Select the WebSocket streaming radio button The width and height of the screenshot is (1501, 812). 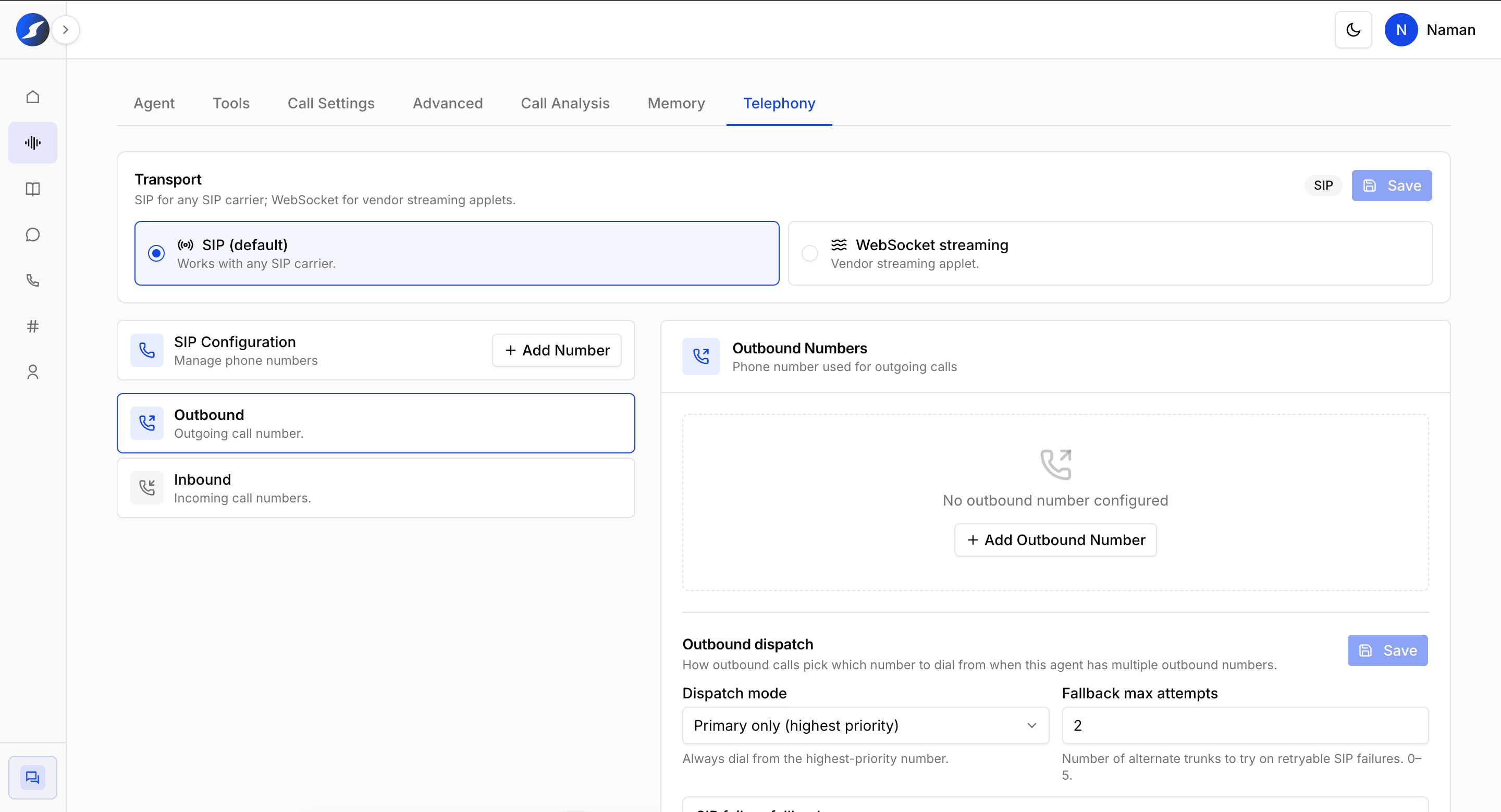[809, 253]
